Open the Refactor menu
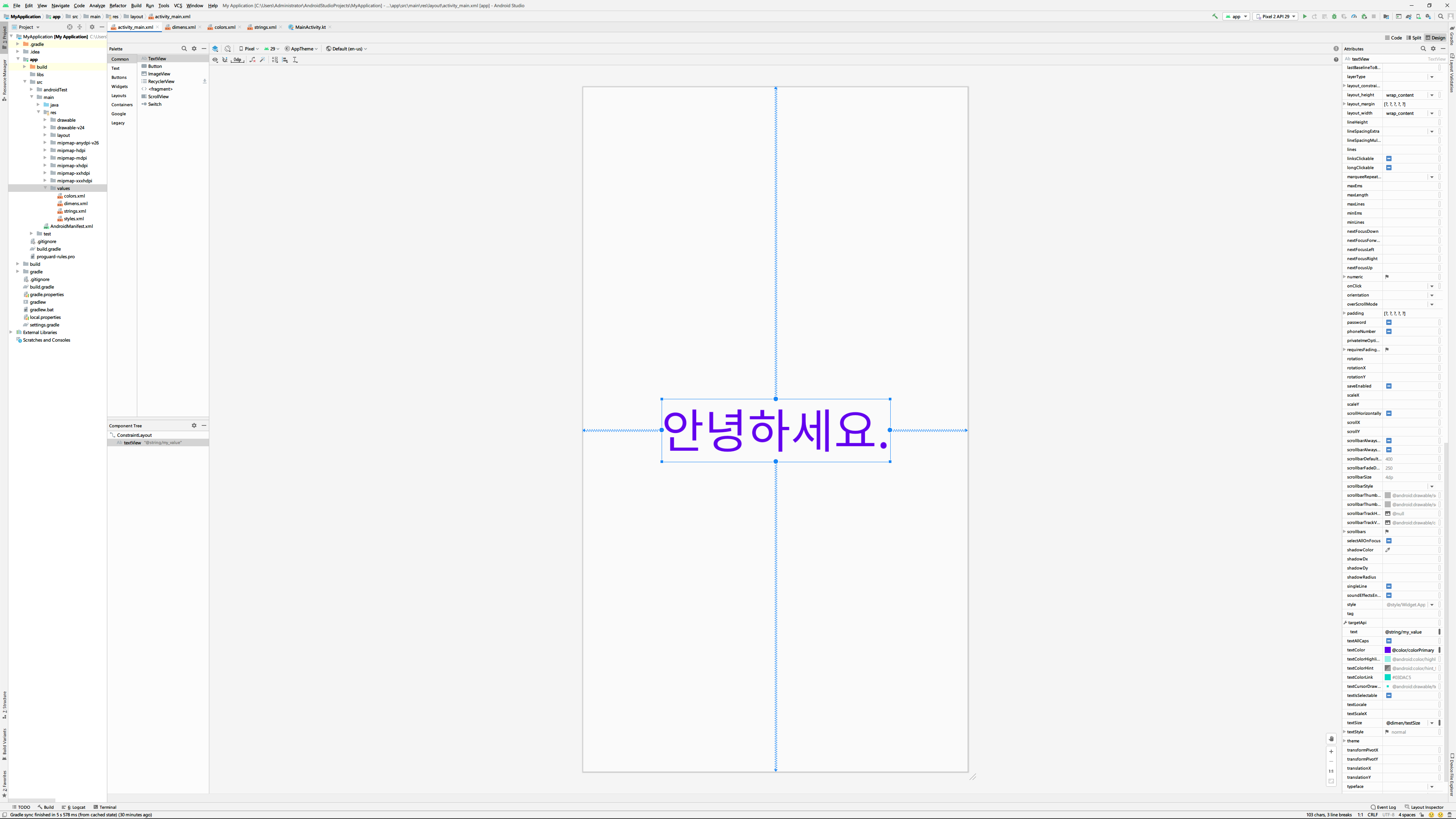 pos(118,6)
